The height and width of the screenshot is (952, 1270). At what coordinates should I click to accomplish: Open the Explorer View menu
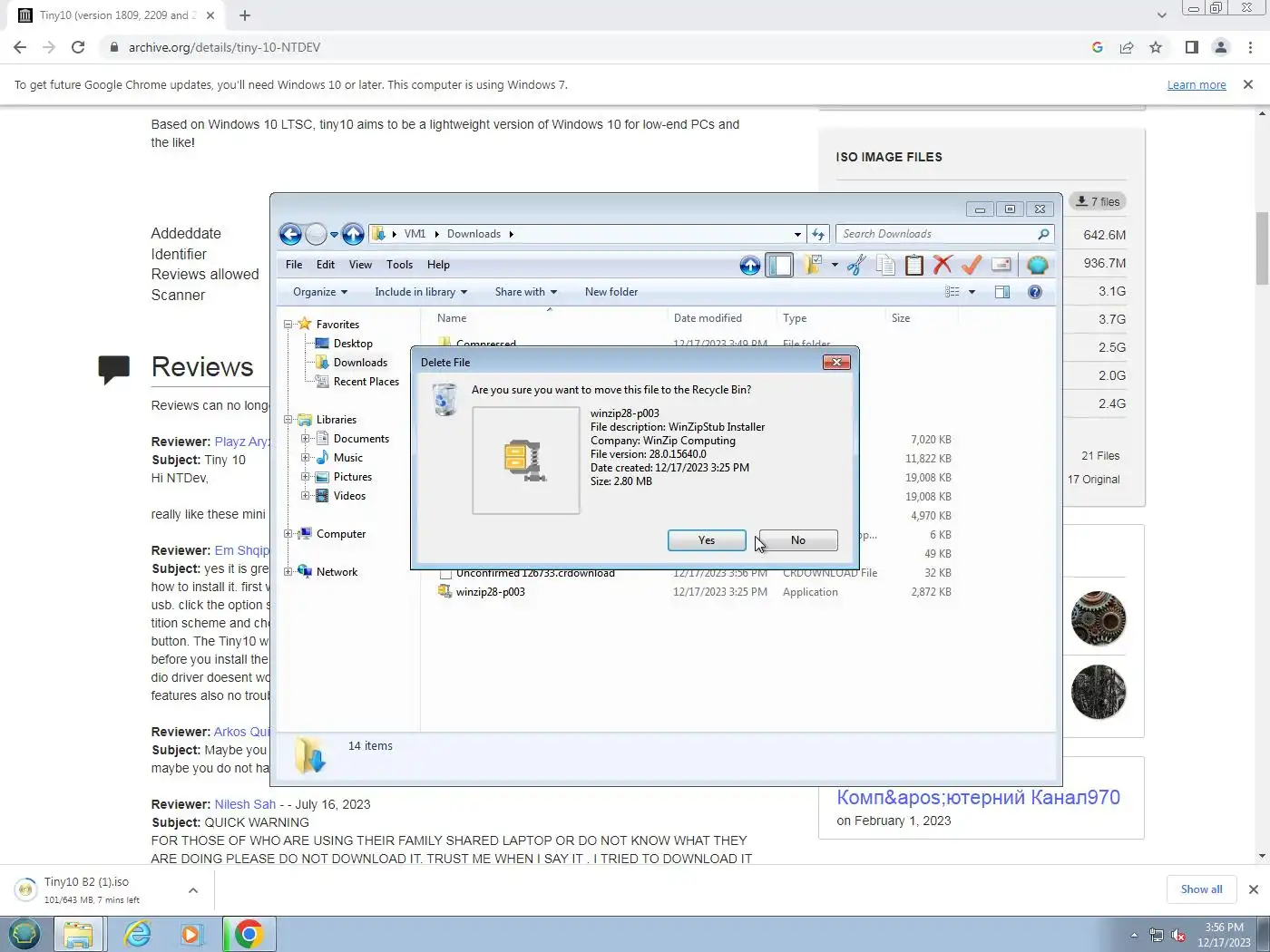360,265
